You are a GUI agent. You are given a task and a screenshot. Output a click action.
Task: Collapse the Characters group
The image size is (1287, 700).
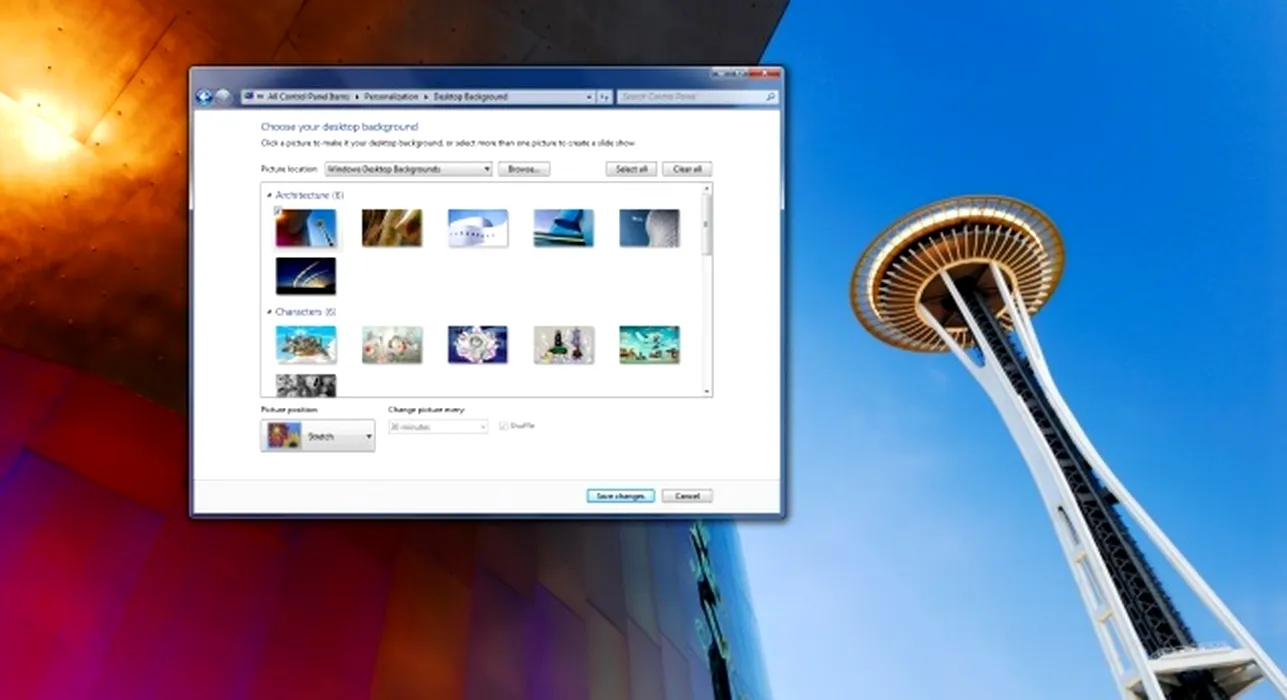click(269, 313)
